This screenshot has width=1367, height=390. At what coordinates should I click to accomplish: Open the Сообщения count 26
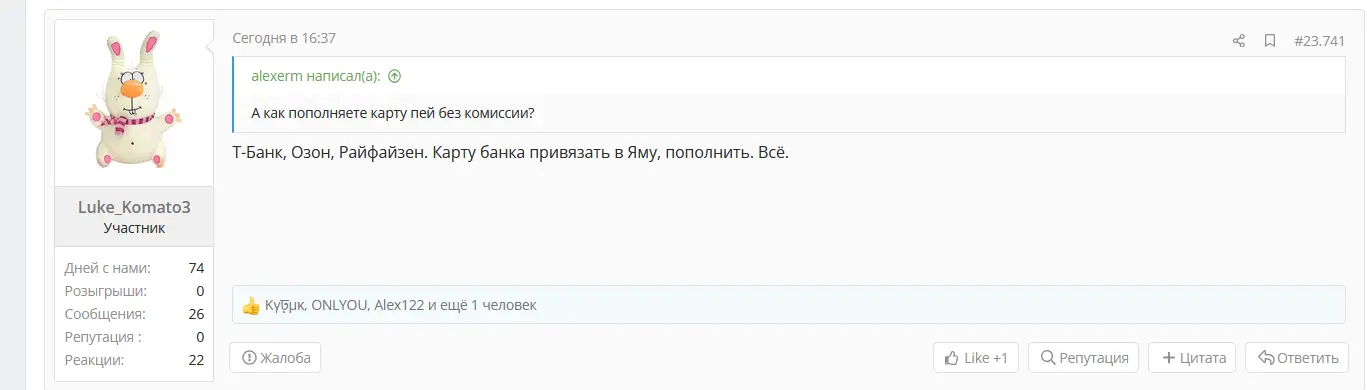tap(195, 314)
